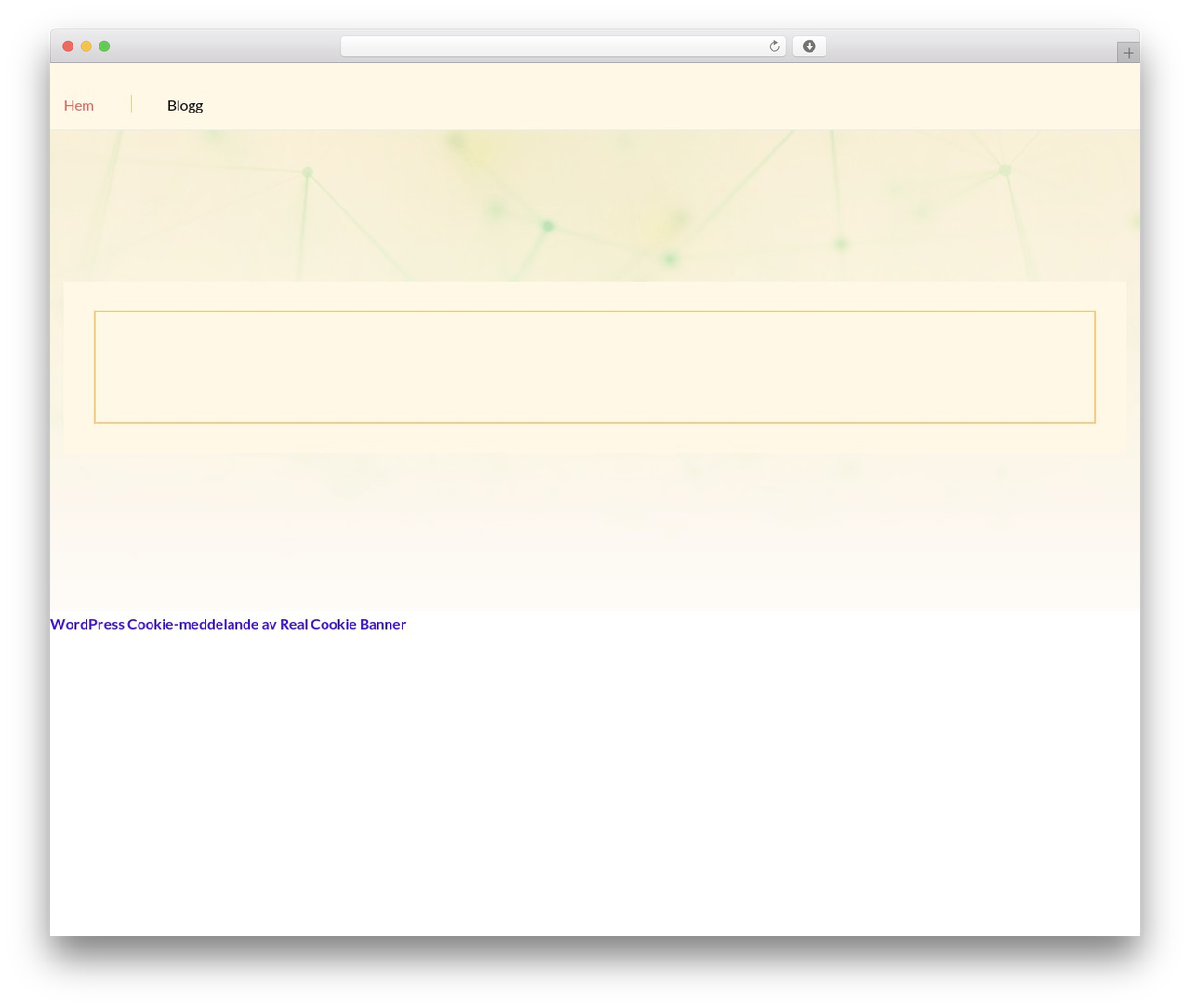The width and height of the screenshot is (1190, 1008).
Task: Open downloads with the arrow icon
Action: click(809, 46)
